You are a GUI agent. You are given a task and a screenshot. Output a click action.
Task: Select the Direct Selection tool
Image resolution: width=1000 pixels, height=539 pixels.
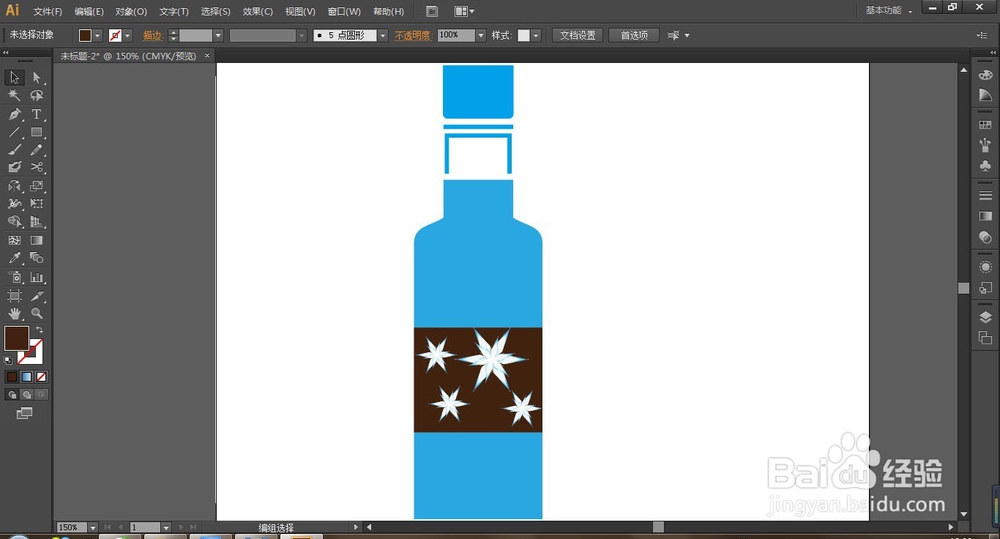point(36,77)
